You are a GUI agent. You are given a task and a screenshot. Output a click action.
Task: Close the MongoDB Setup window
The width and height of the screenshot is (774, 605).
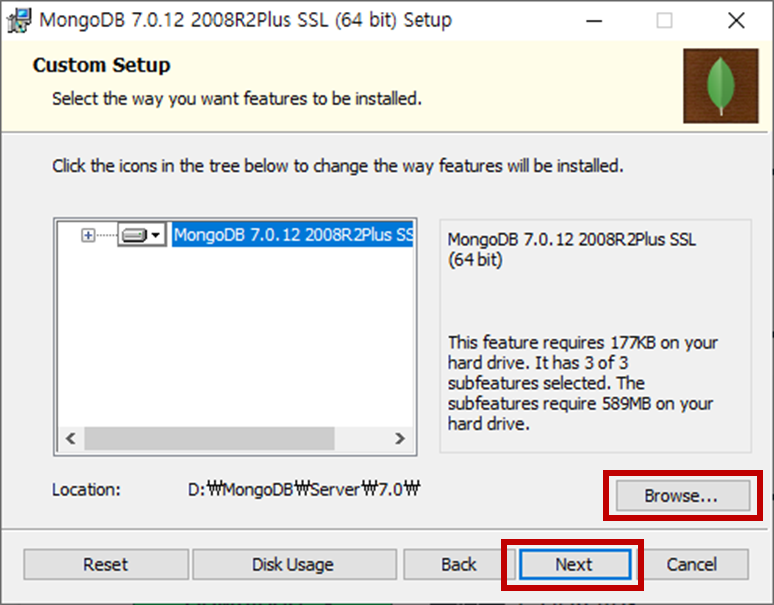(736, 21)
